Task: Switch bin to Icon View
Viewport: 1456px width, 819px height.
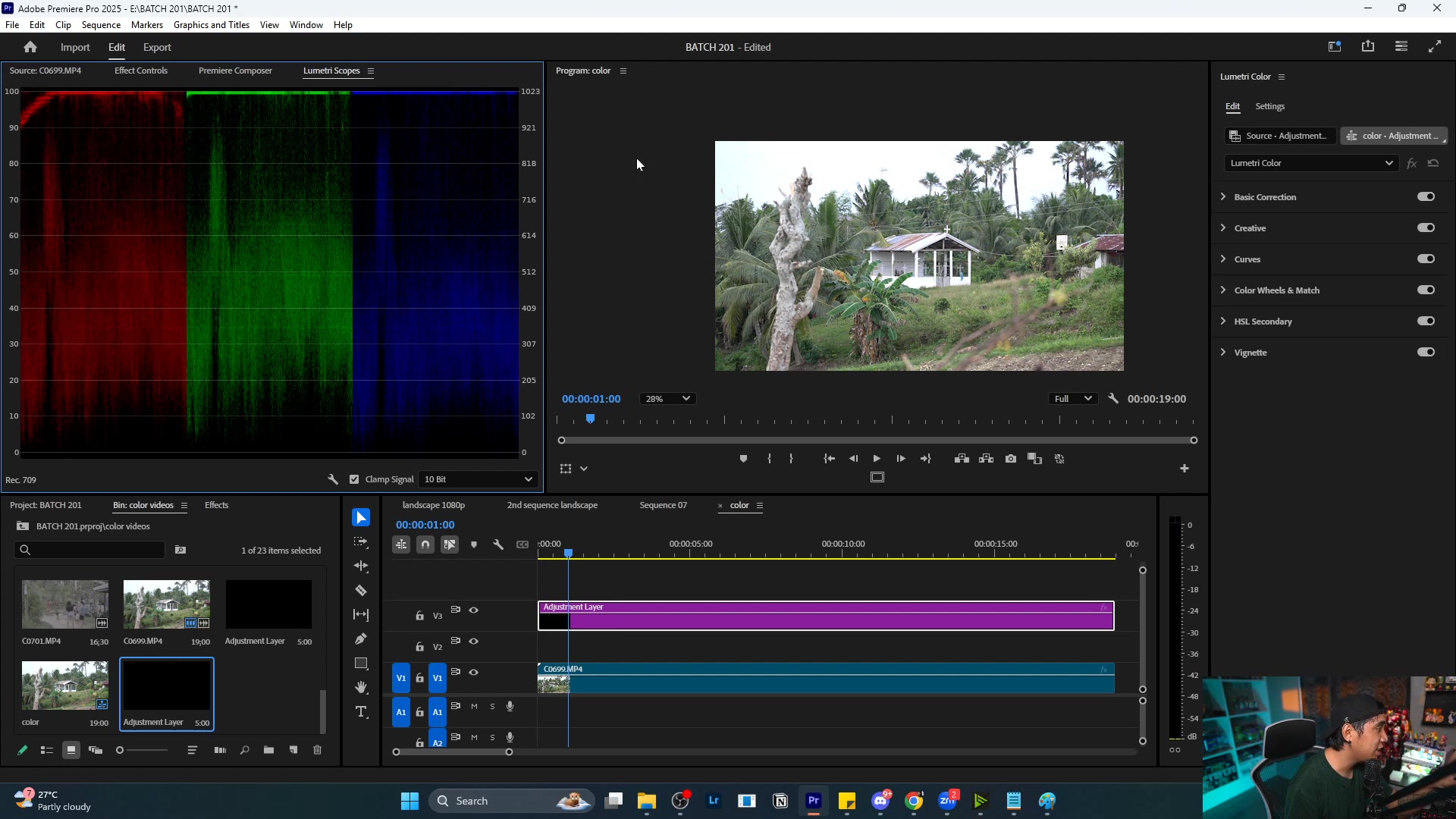Action: [x=71, y=751]
